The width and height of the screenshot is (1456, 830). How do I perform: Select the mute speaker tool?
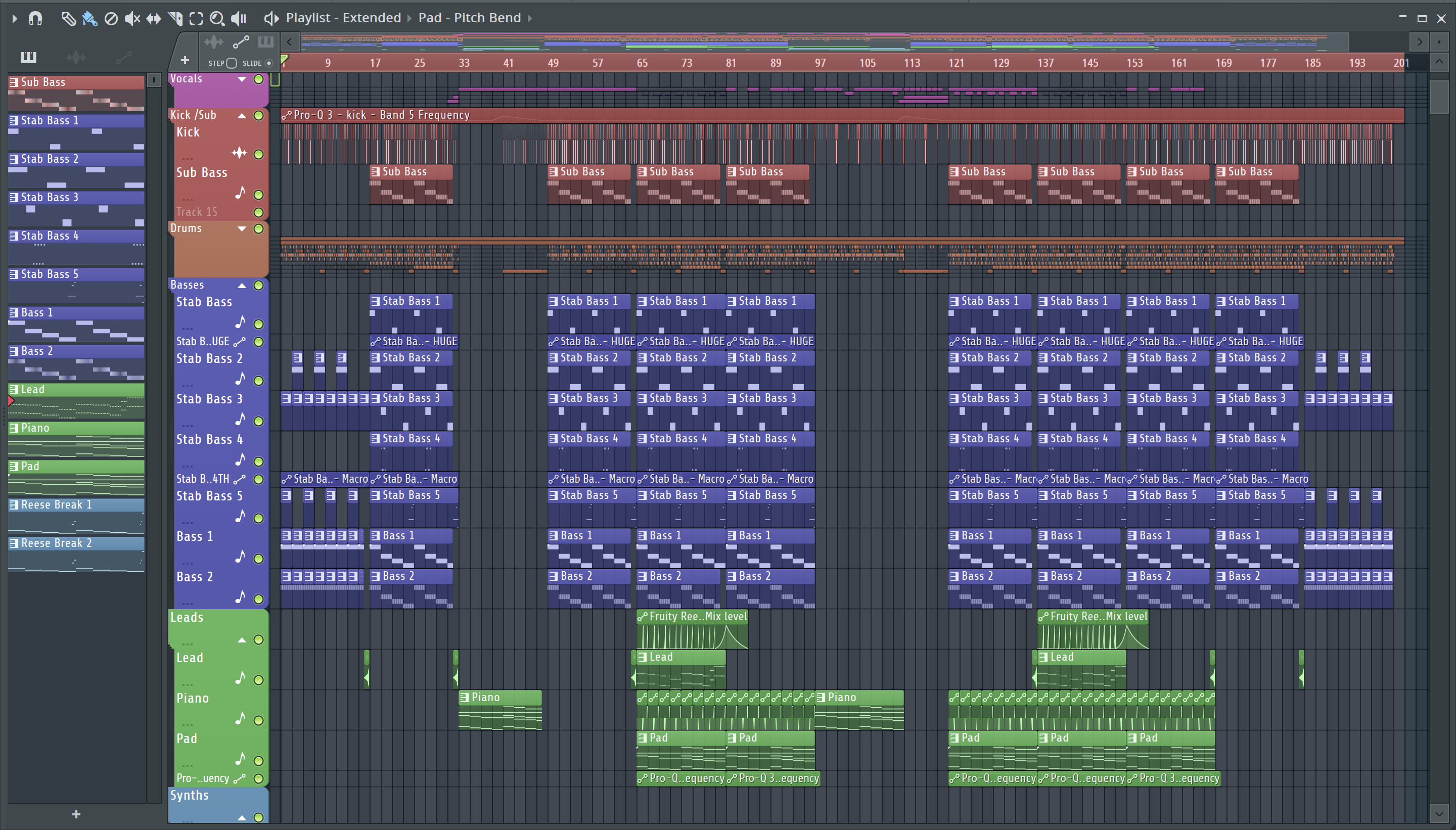click(132, 18)
